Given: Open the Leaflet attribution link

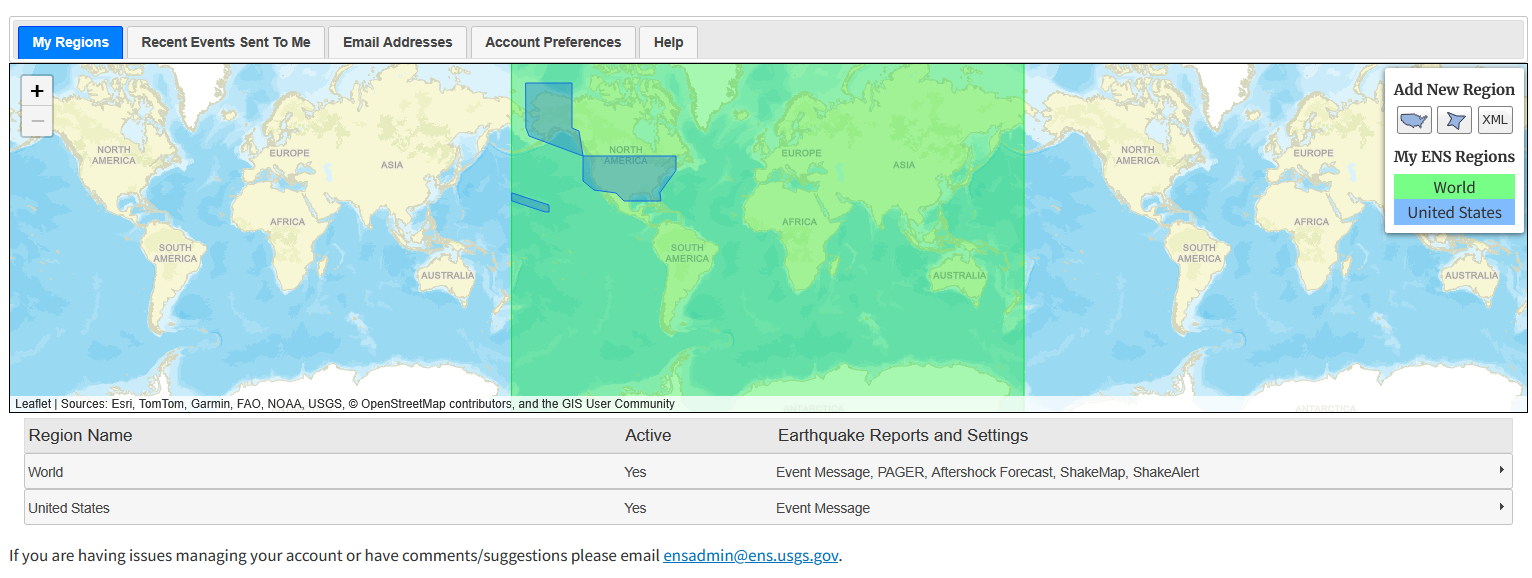Looking at the screenshot, I should [32, 404].
